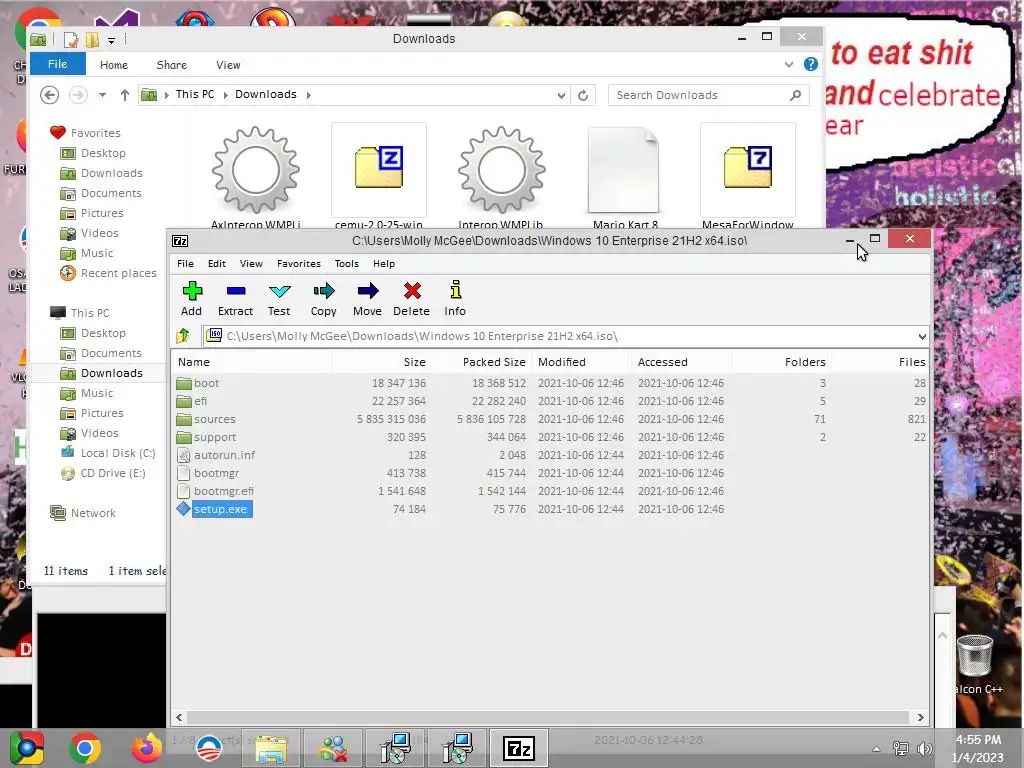Viewport: 1024px width, 768px height.
Task: Click the Move toolbar icon
Action: click(367, 299)
